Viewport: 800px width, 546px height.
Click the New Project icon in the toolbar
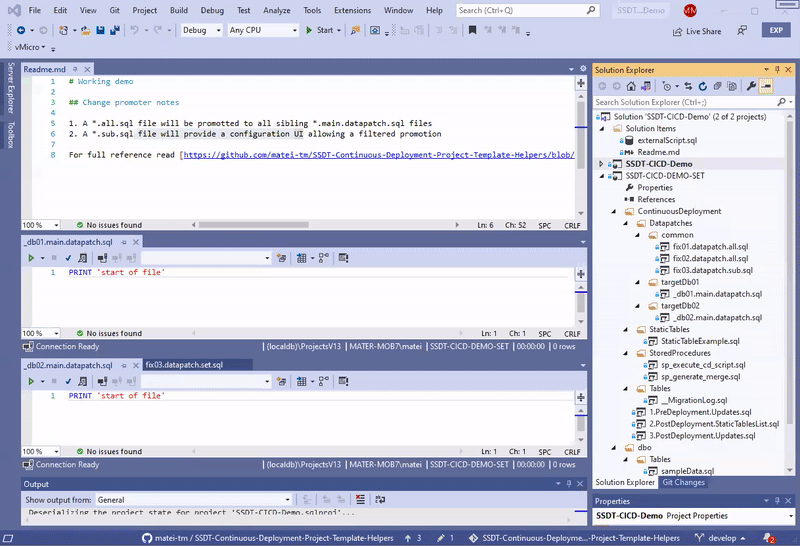tap(63, 30)
